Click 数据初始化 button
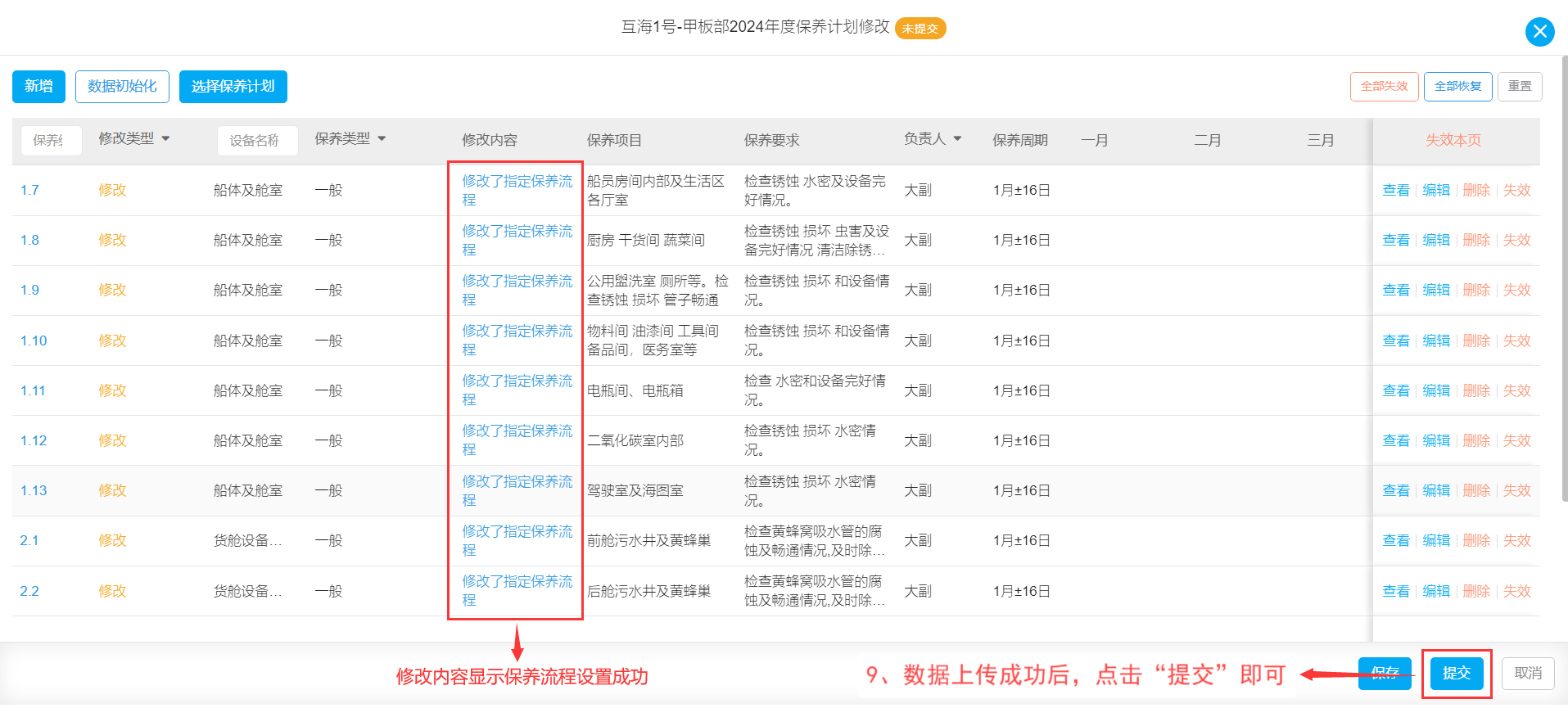The height and width of the screenshot is (708, 1568). coord(122,86)
